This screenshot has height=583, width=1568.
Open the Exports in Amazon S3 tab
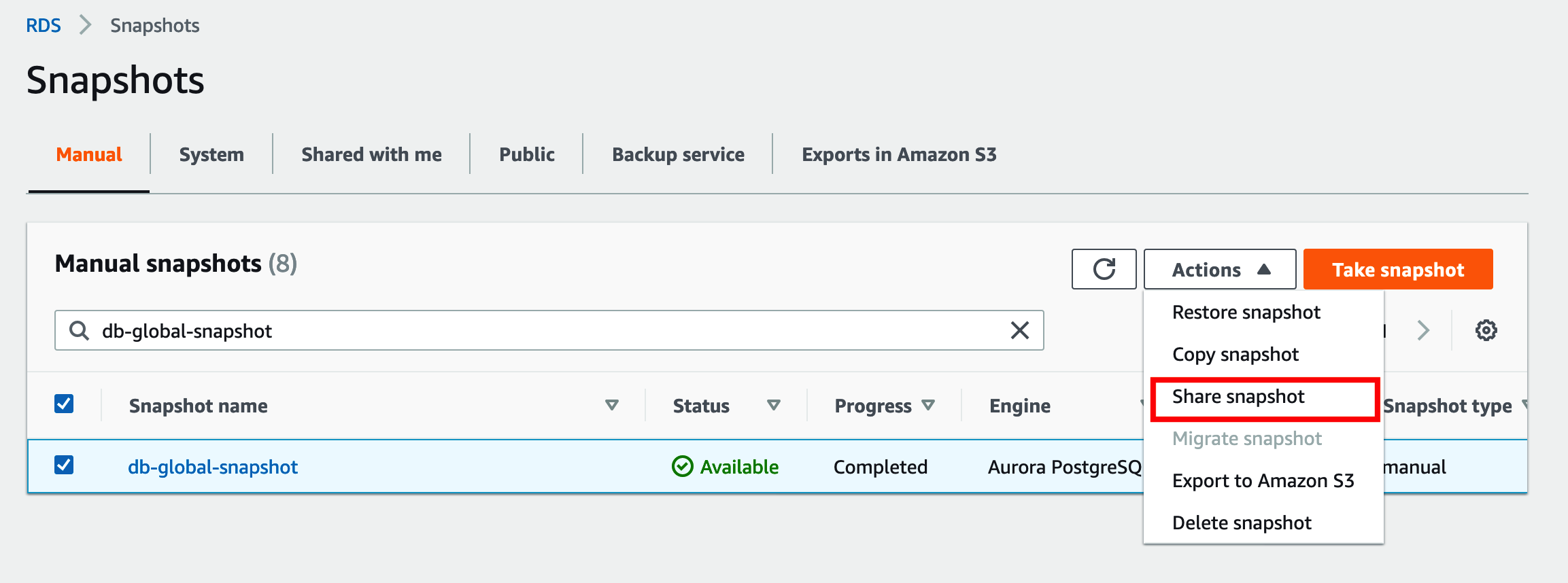pos(898,155)
